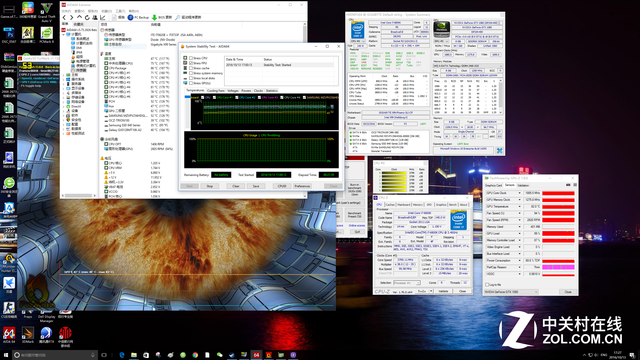640x360 pixels.
Task: Open PCMark 8 desktop shortcut
Action: pos(47,35)
